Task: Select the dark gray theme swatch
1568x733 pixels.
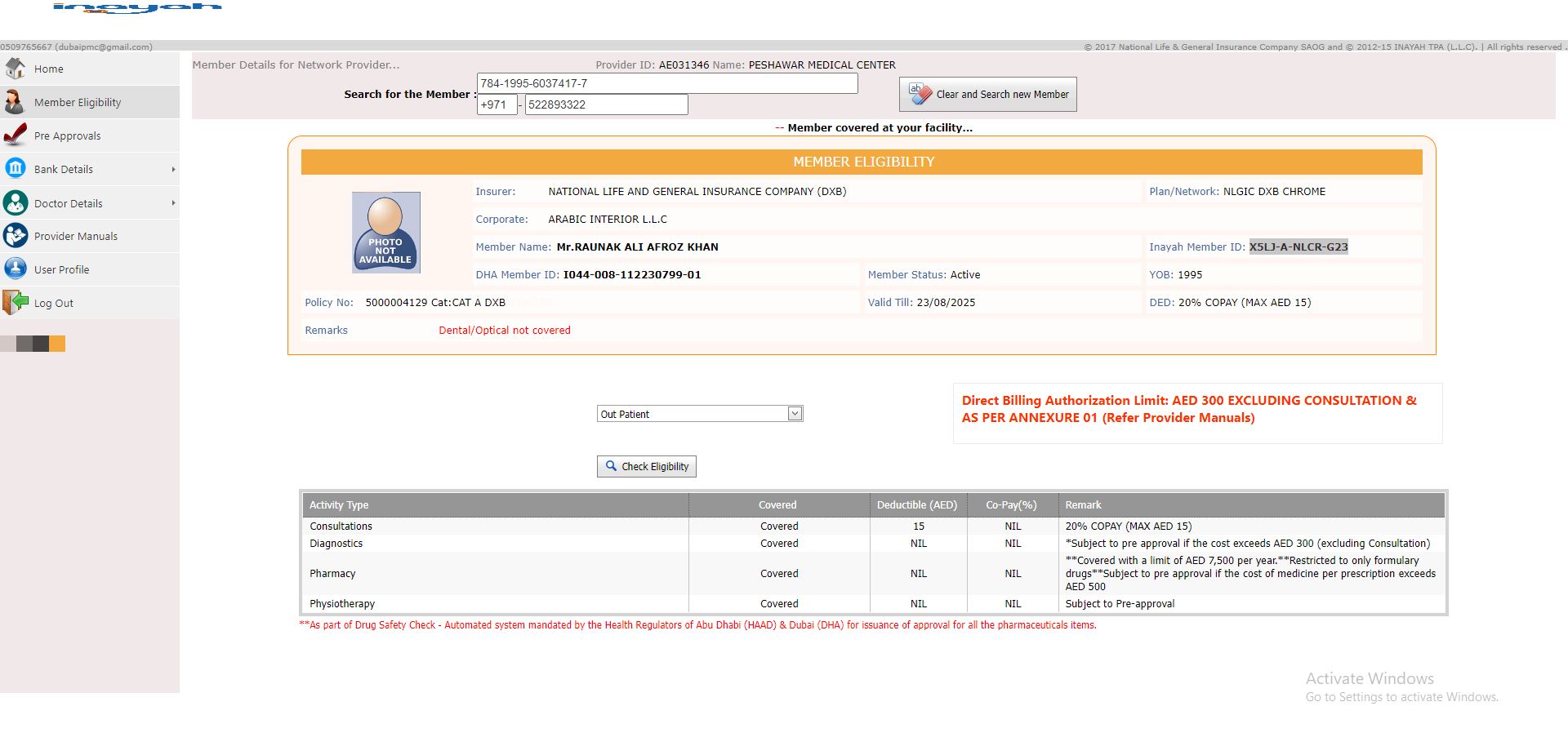Action: pos(41,344)
